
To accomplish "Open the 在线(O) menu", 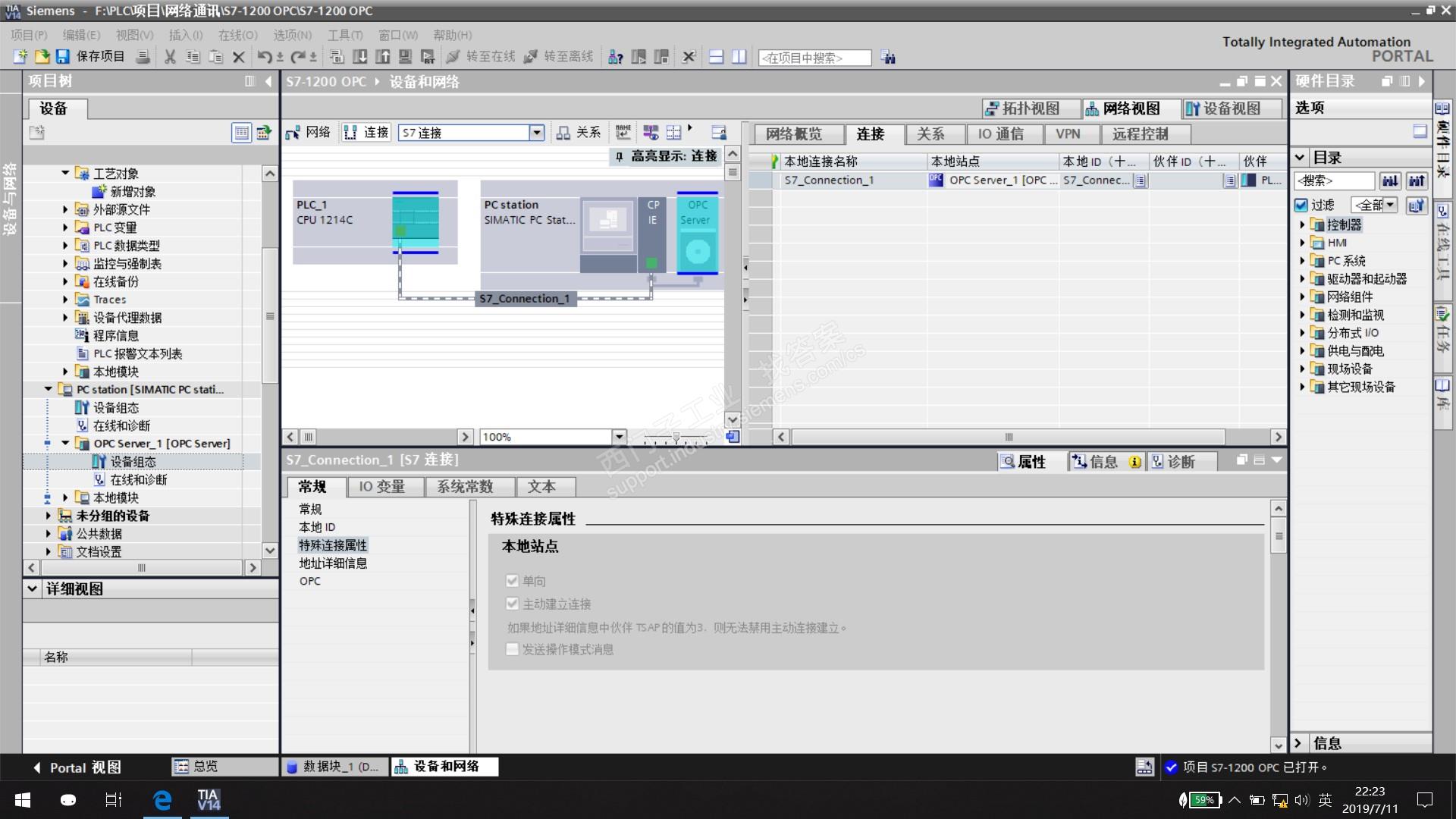I will point(237,35).
